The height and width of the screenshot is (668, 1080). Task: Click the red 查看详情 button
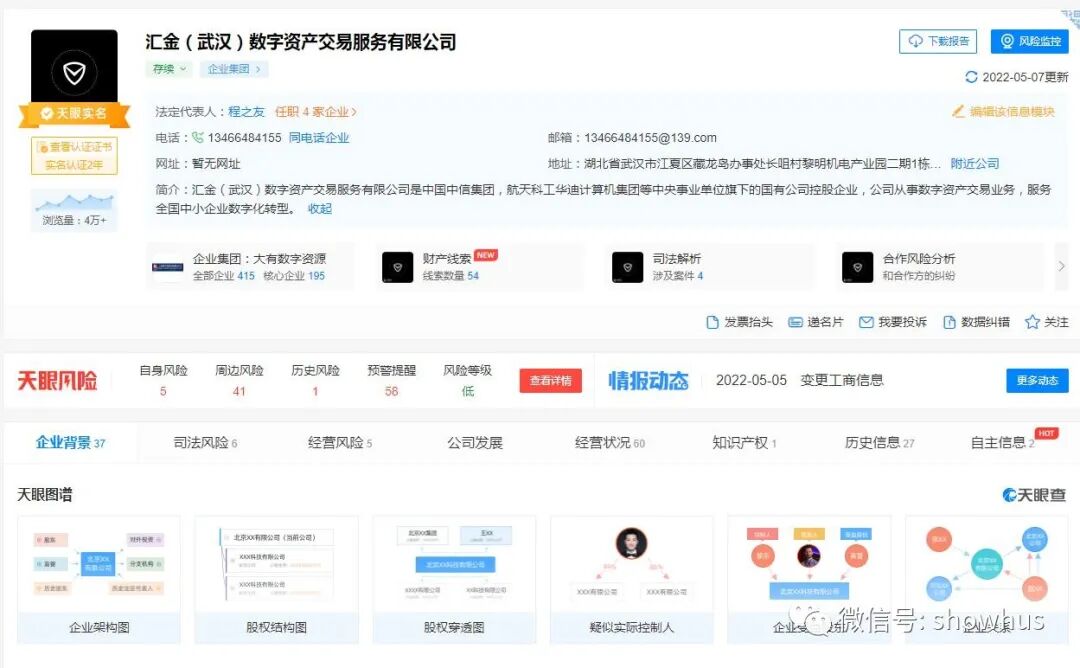550,381
